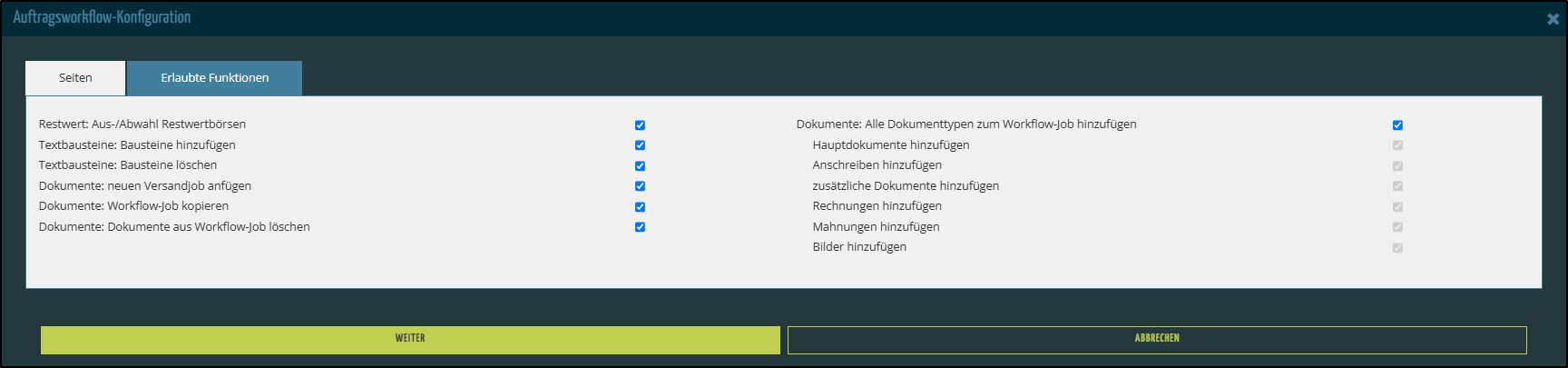Image resolution: width=1568 pixels, height=368 pixels.
Task: Click the Rechnungen hinzufügen checkbox
Action: coord(1397,207)
